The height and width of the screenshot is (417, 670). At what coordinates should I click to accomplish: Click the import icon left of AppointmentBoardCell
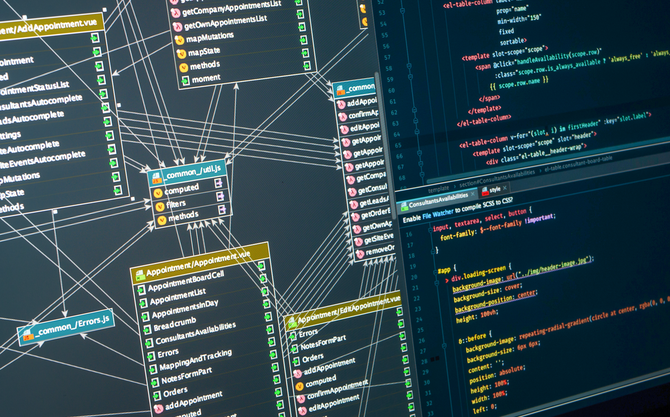coord(141,291)
